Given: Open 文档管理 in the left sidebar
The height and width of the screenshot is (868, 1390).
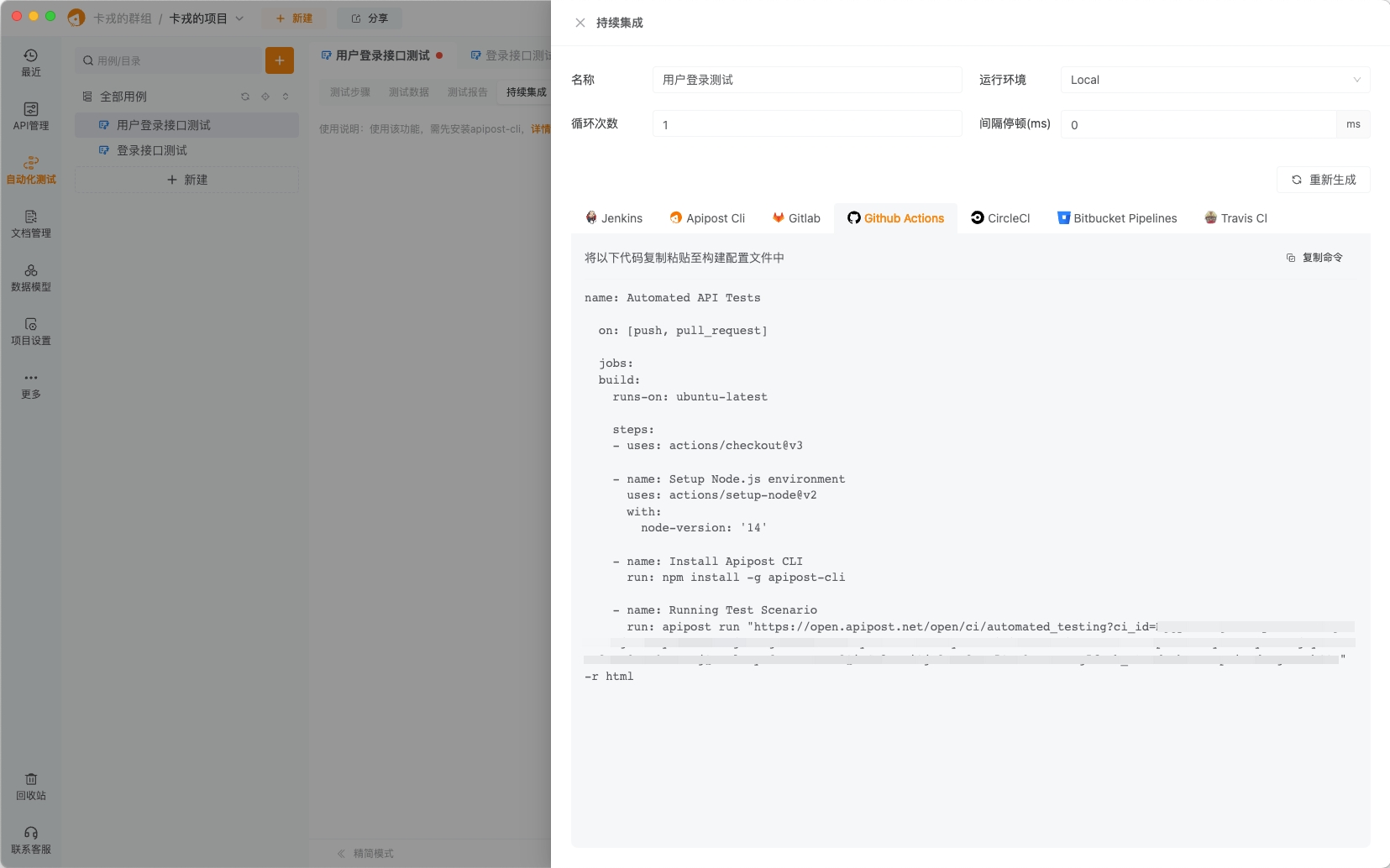Looking at the screenshot, I should [x=31, y=224].
